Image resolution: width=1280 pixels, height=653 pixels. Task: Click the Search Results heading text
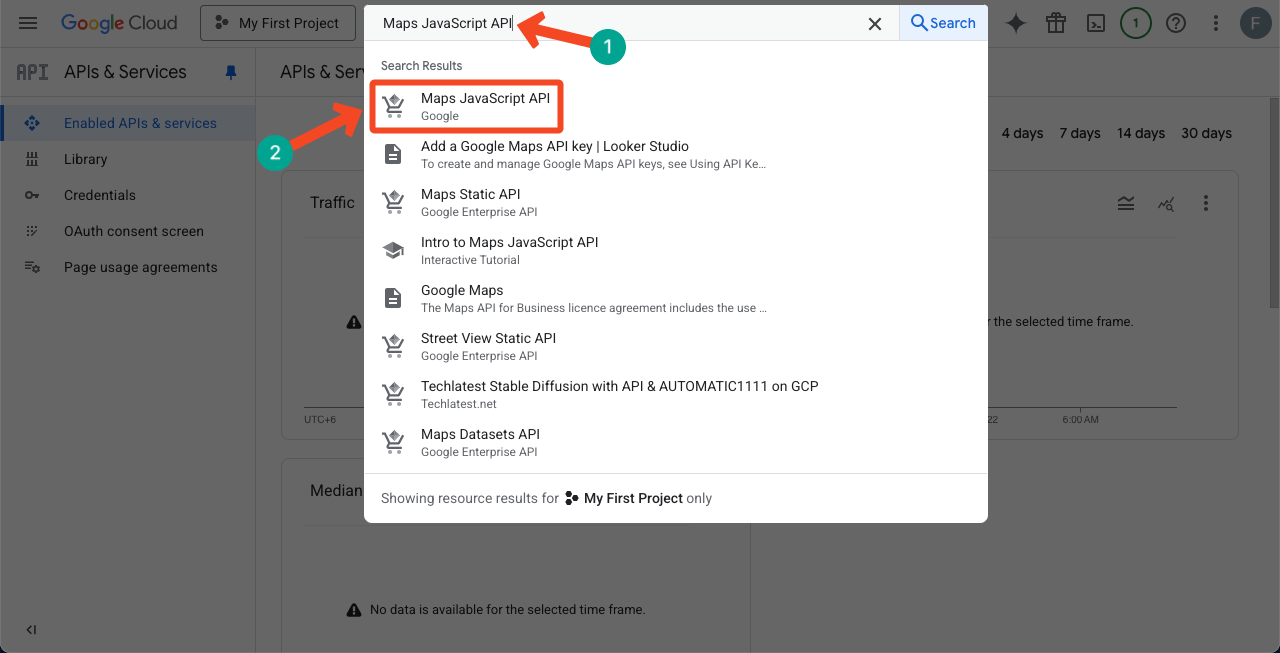point(421,65)
